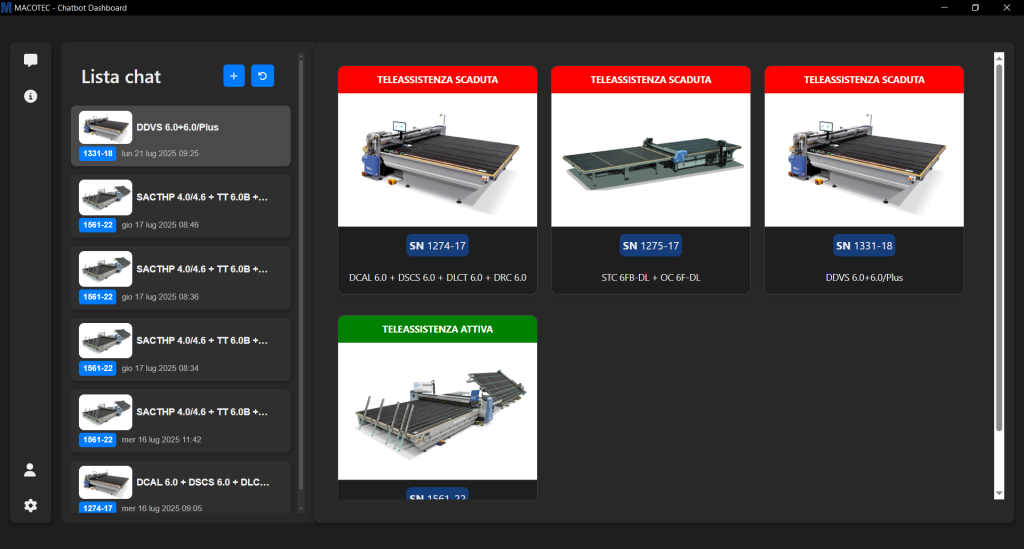Select the Lista chat heading
Screen dimensions: 1024x549
coord(121,77)
